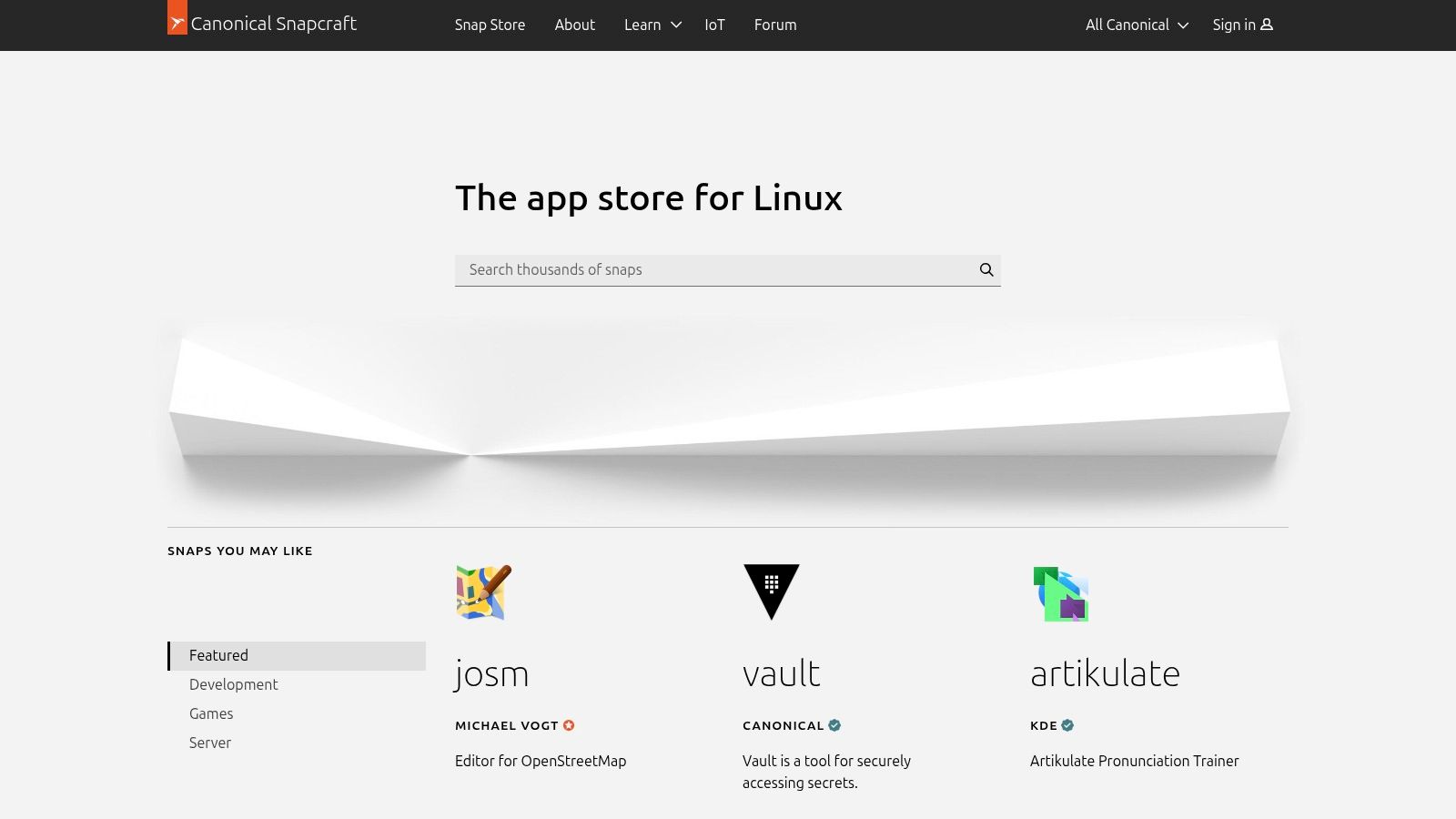Click the verified badge next to KDE
Image resolution: width=1456 pixels, height=819 pixels.
[1067, 725]
